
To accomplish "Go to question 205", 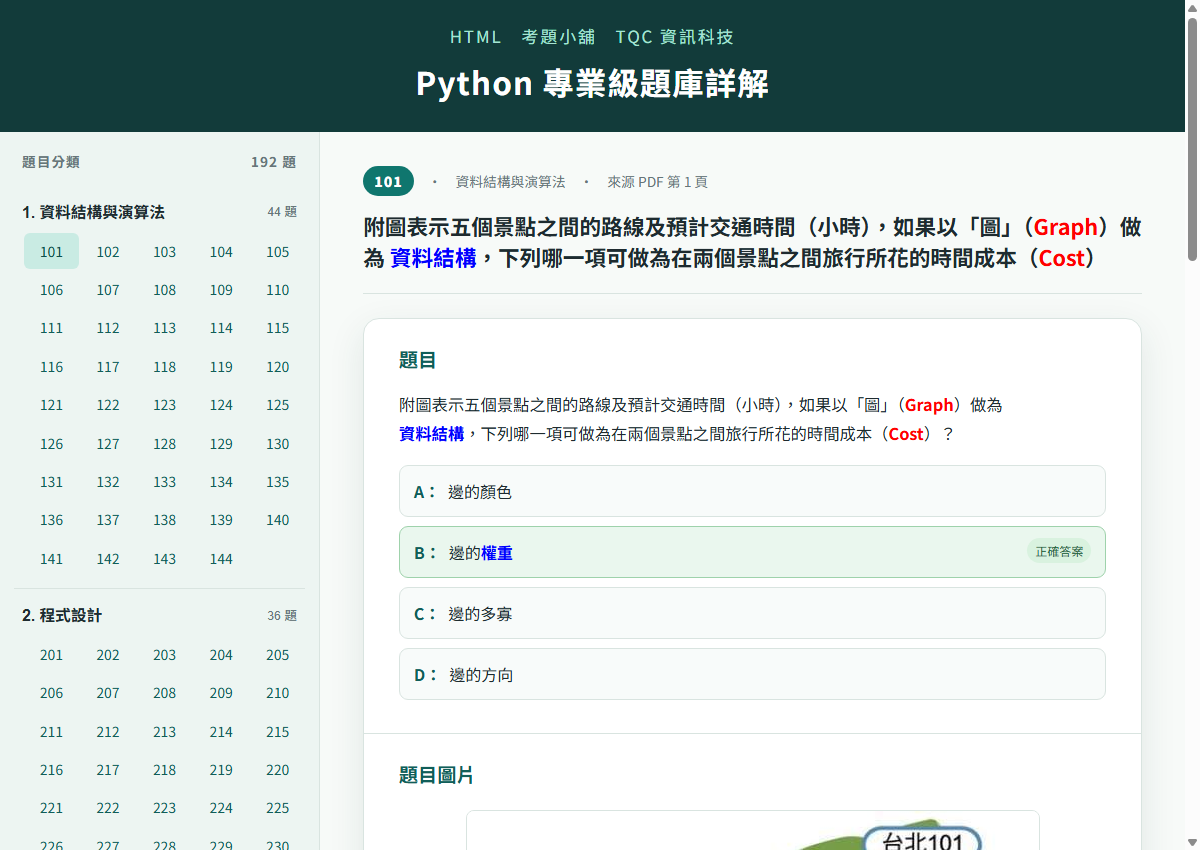I will (x=278, y=655).
